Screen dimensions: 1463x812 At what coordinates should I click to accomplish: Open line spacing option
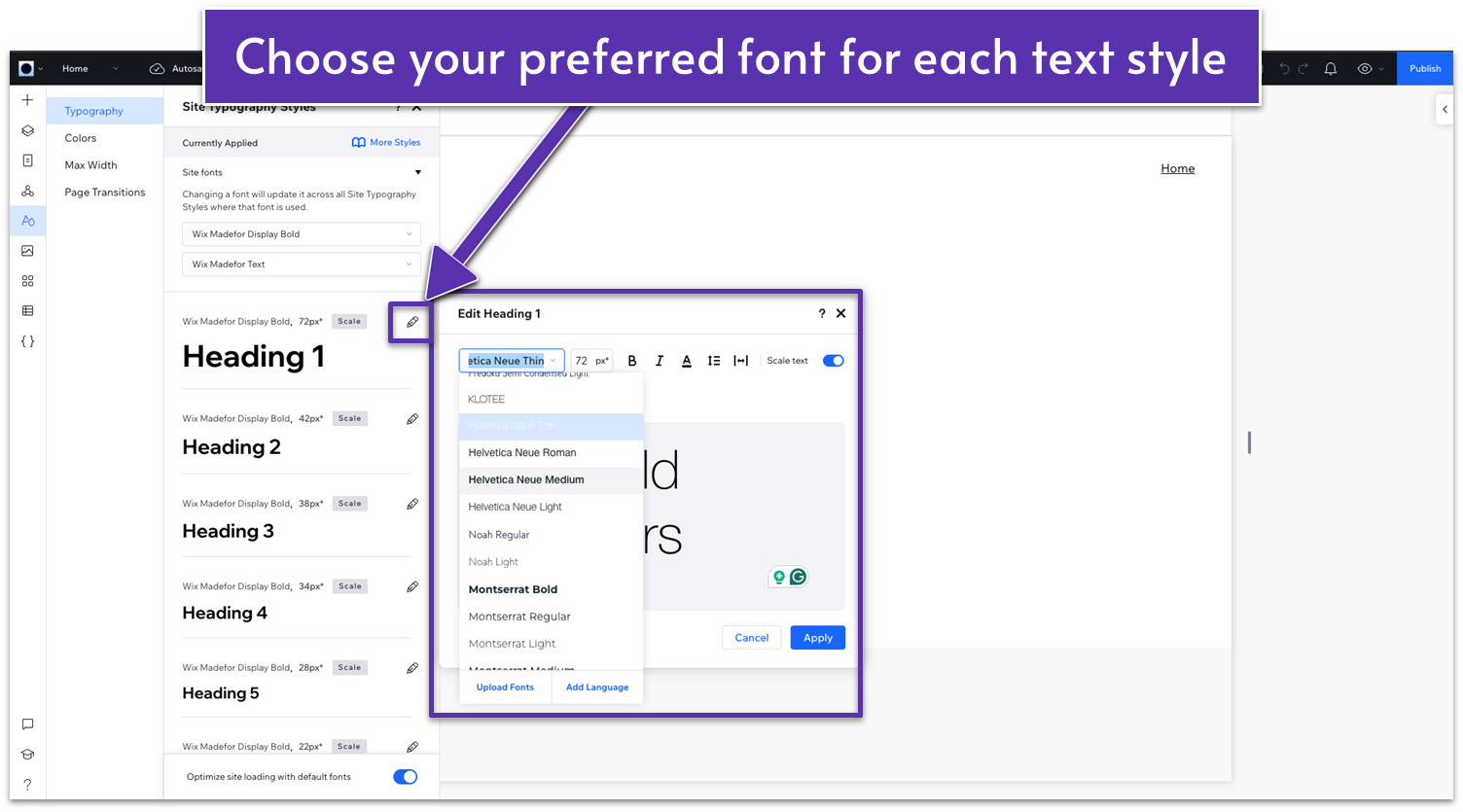click(714, 361)
